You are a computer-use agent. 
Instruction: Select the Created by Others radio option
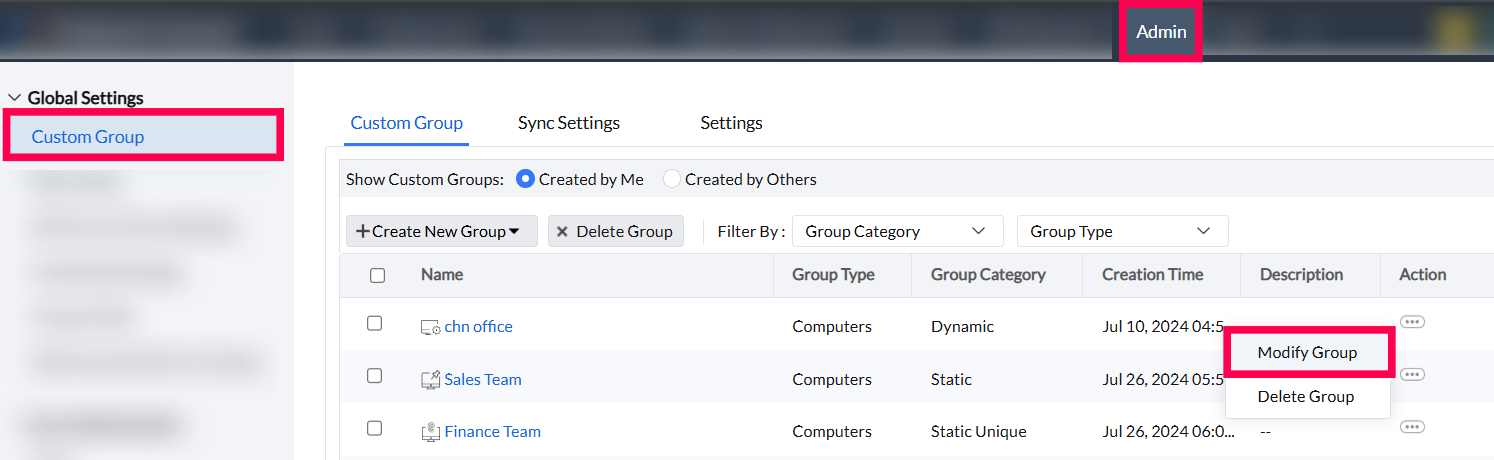point(672,179)
